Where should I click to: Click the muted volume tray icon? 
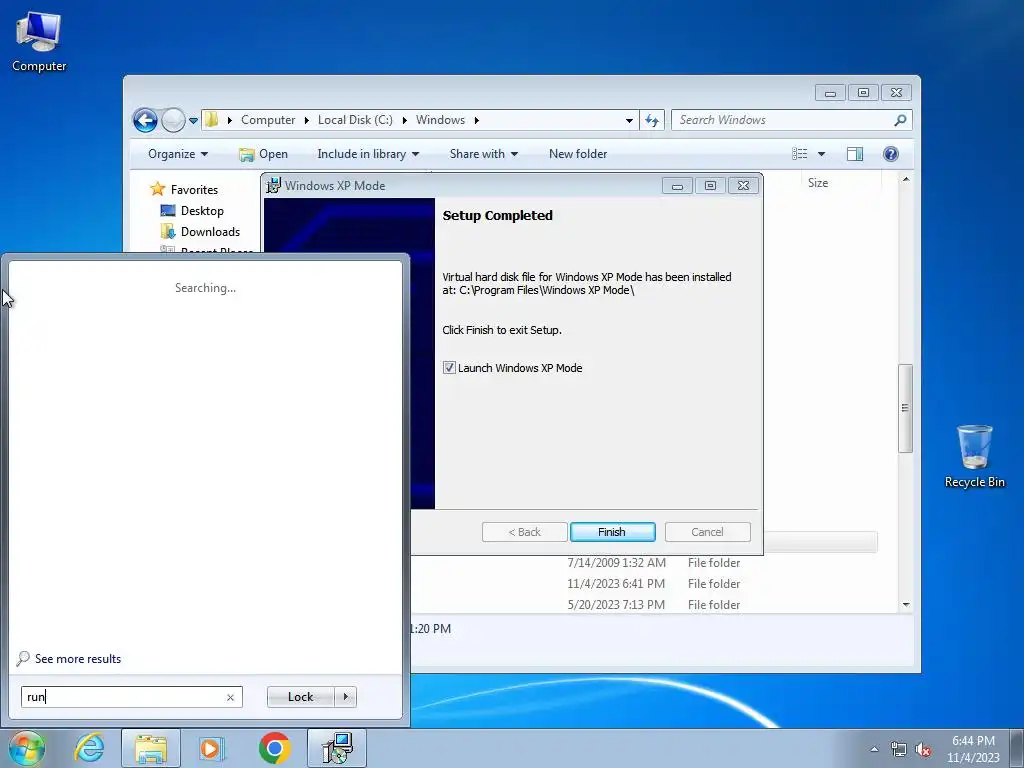tap(923, 749)
